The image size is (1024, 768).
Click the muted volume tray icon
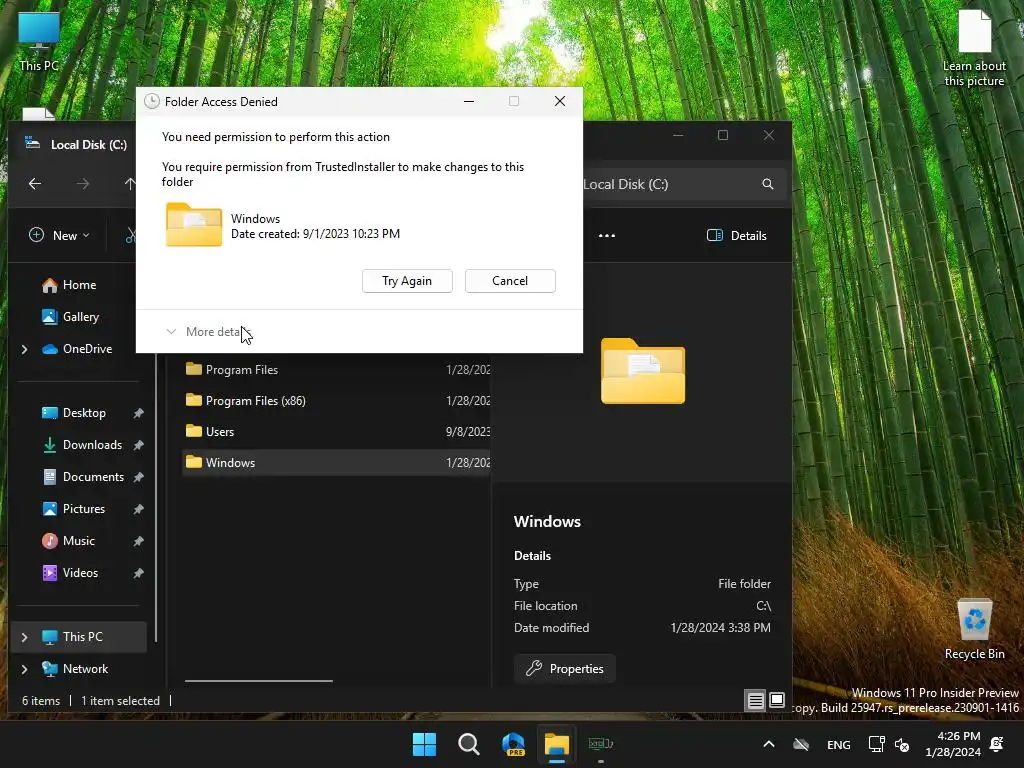tap(902, 744)
